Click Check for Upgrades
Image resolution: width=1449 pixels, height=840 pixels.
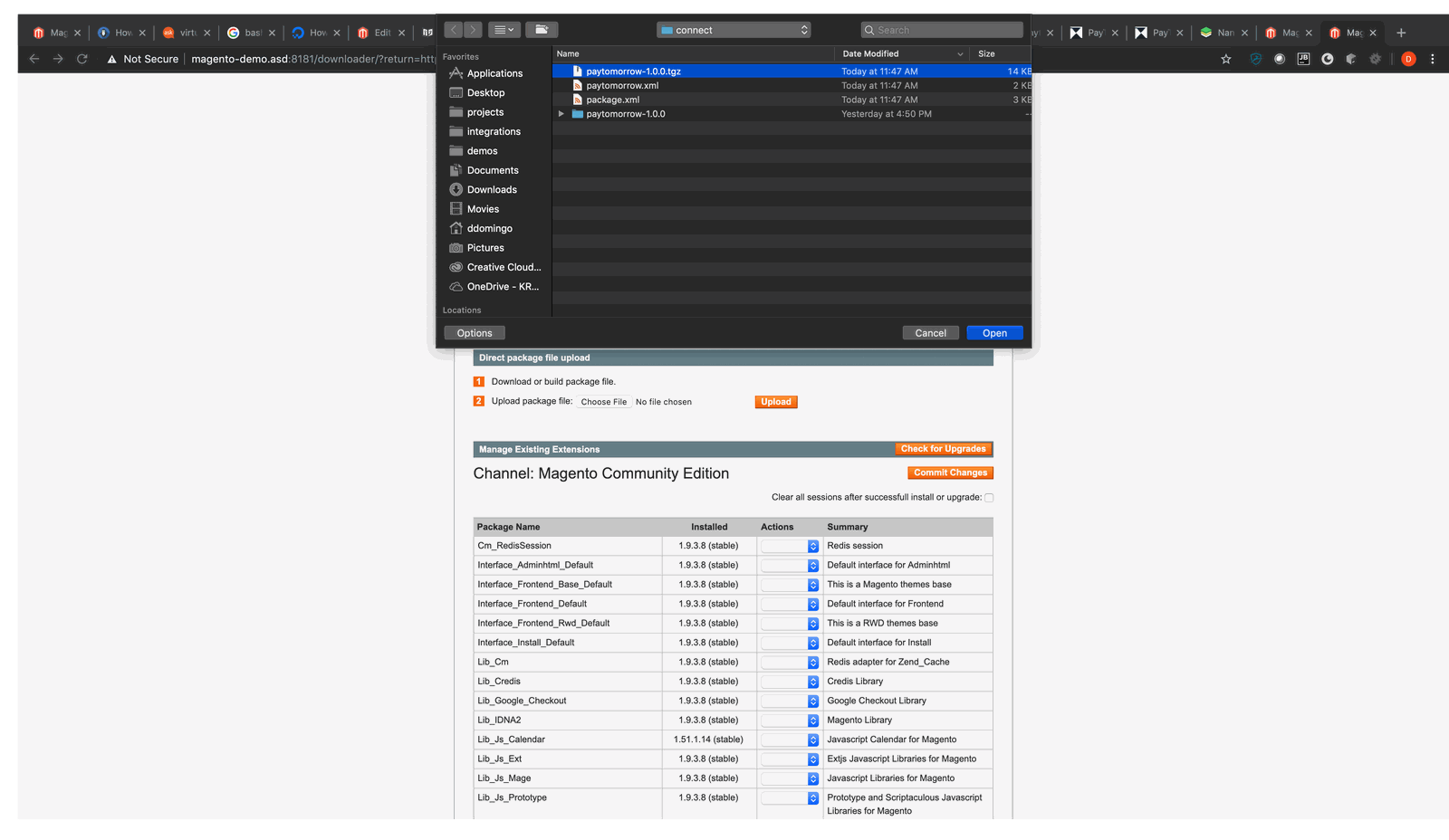click(943, 449)
